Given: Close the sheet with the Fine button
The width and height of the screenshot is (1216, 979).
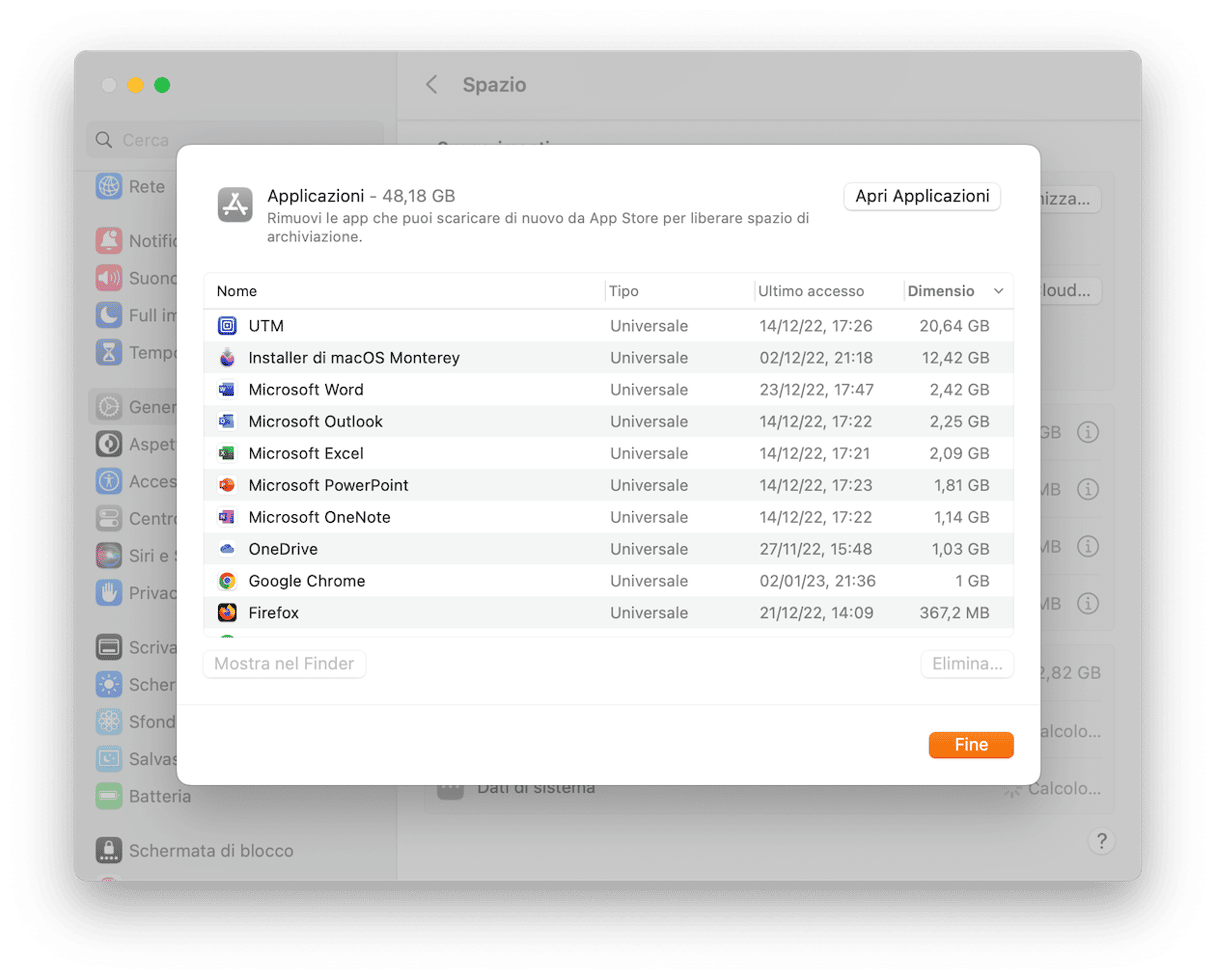Looking at the screenshot, I should 971,745.
